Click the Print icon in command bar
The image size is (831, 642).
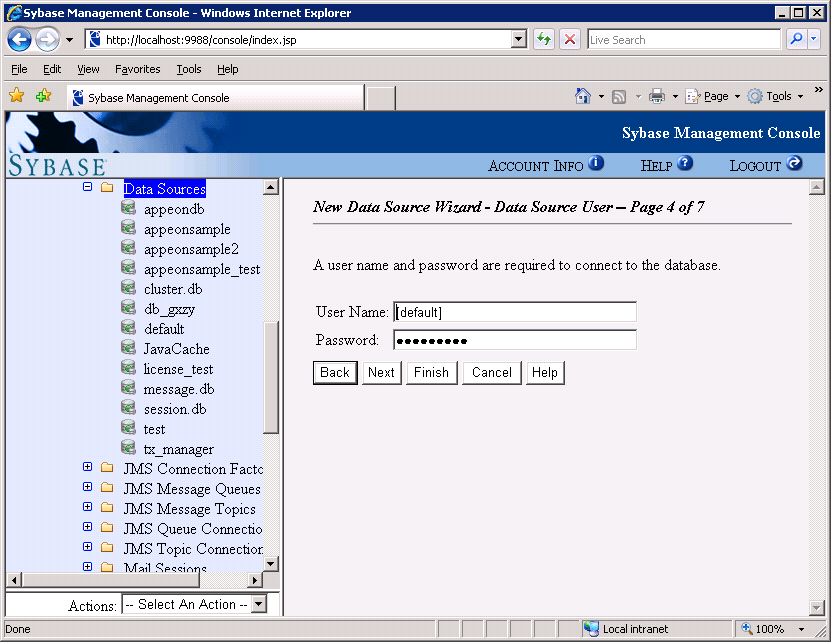click(x=657, y=96)
